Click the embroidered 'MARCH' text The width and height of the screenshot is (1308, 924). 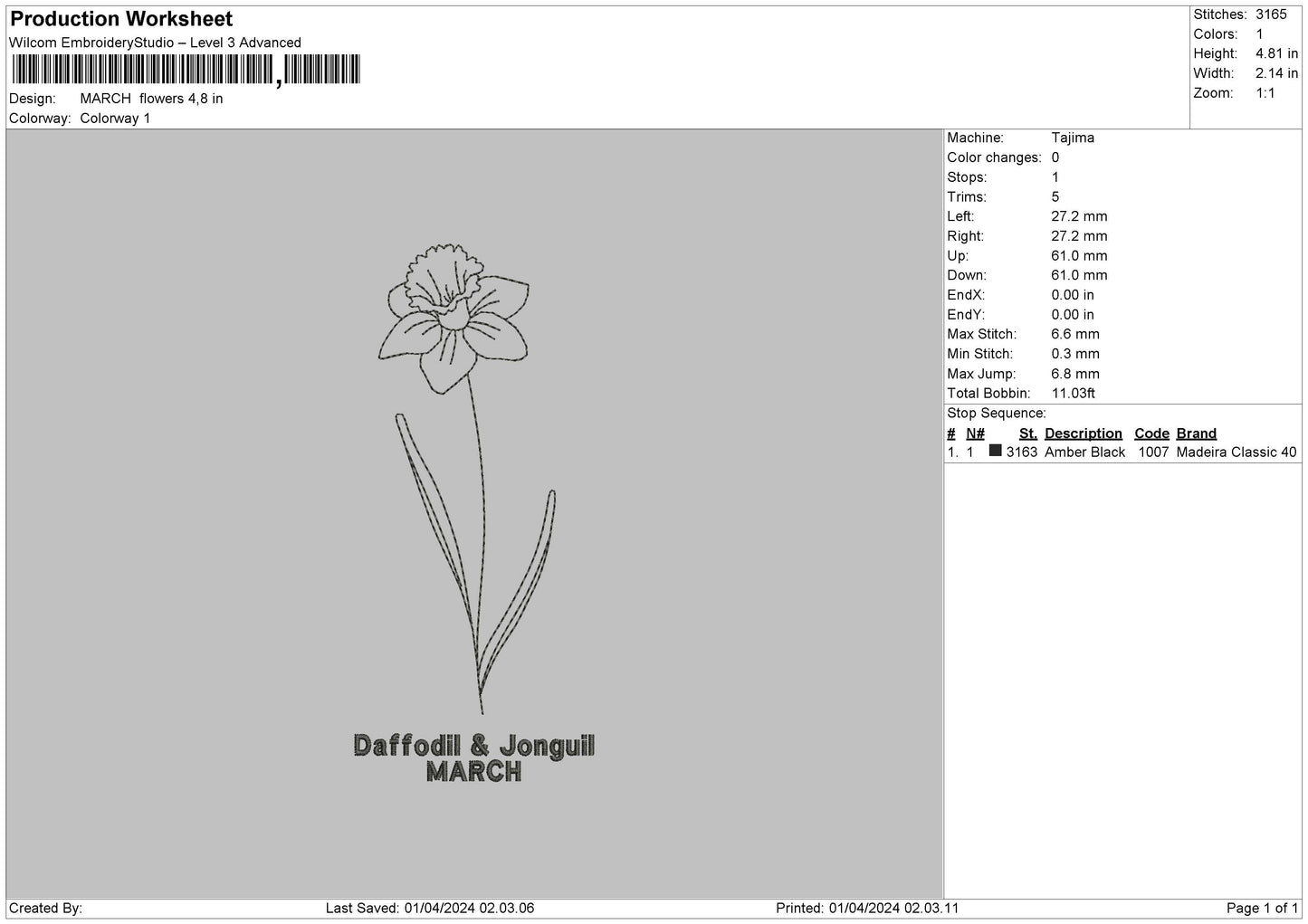[x=473, y=772]
